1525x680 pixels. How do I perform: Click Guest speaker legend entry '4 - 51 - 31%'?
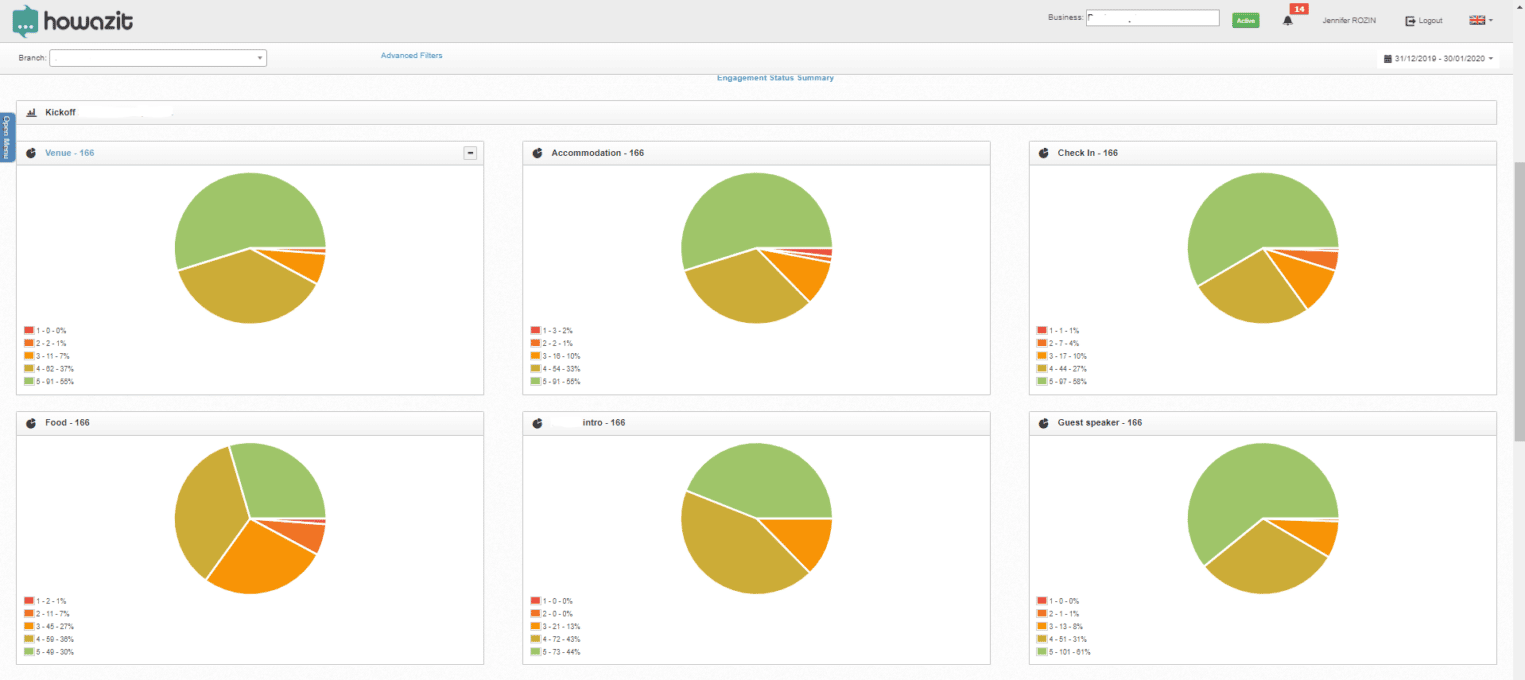point(1061,639)
